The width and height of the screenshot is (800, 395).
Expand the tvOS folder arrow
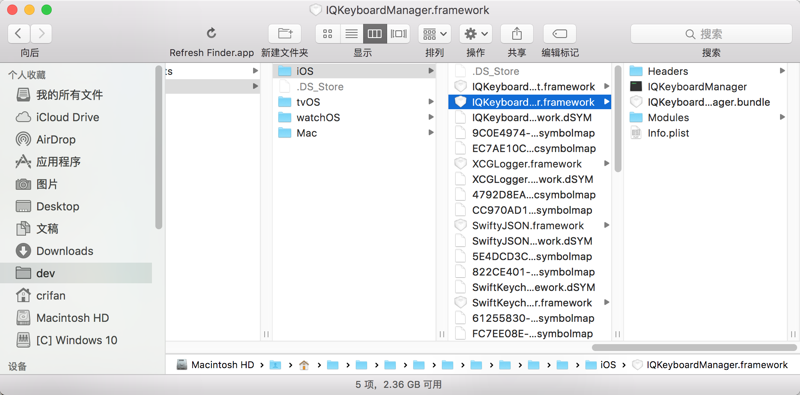pos(431,102)
